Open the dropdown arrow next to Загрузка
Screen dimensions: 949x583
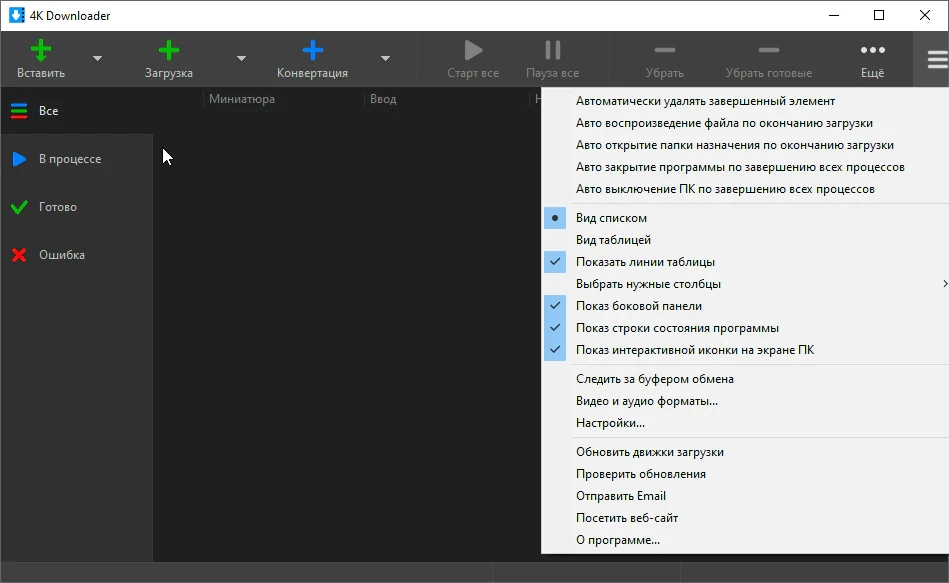pos(241,59)
